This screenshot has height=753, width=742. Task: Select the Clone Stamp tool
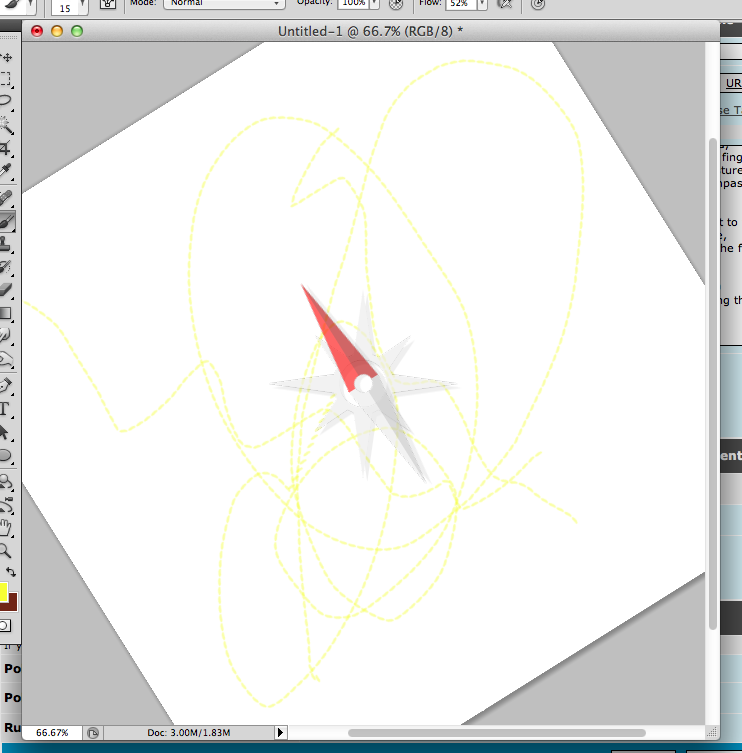click(x=6, y=243)
